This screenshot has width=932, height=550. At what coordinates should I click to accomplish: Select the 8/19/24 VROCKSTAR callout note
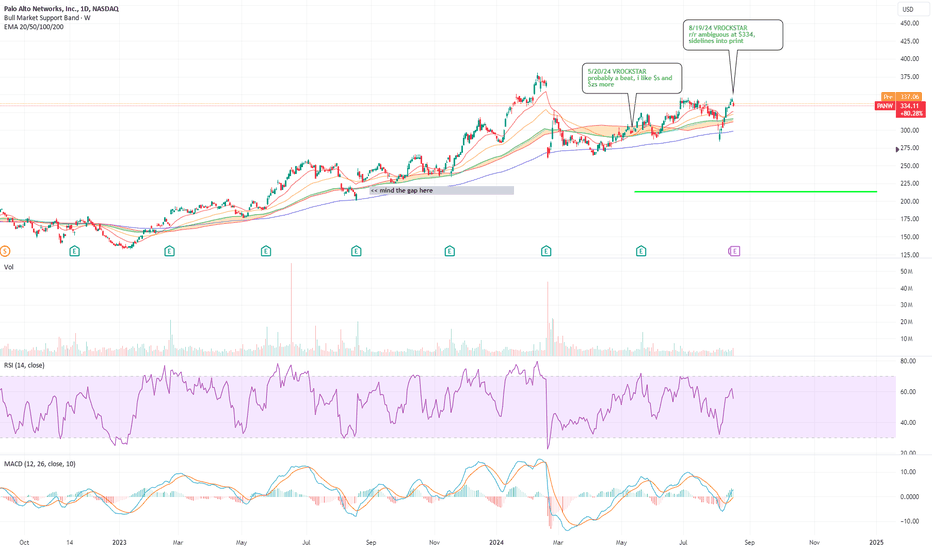pyautogui.click(x=733, y=35)
